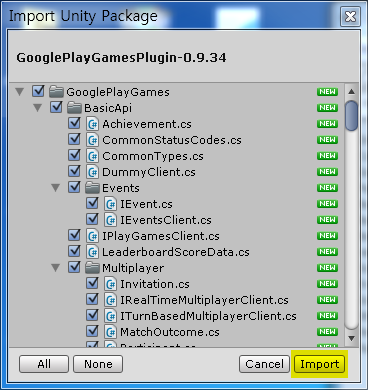Click the LeaderboardScoreData.cs script icon

tap(92, 252)
